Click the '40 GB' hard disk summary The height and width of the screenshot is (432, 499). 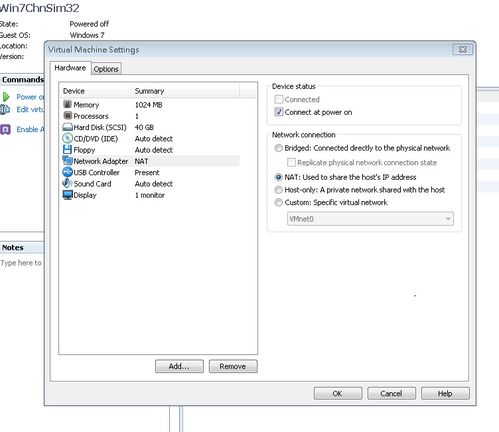(x=144, y=127)
